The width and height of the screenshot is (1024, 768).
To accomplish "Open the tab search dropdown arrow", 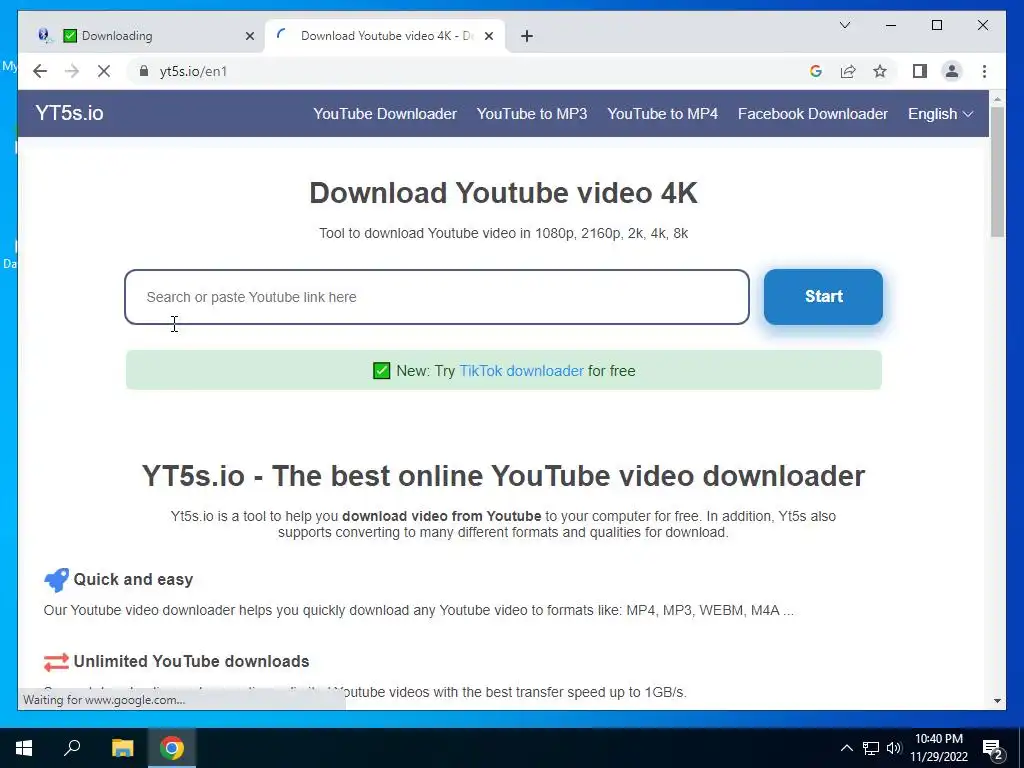I will (x=844, y=25).
